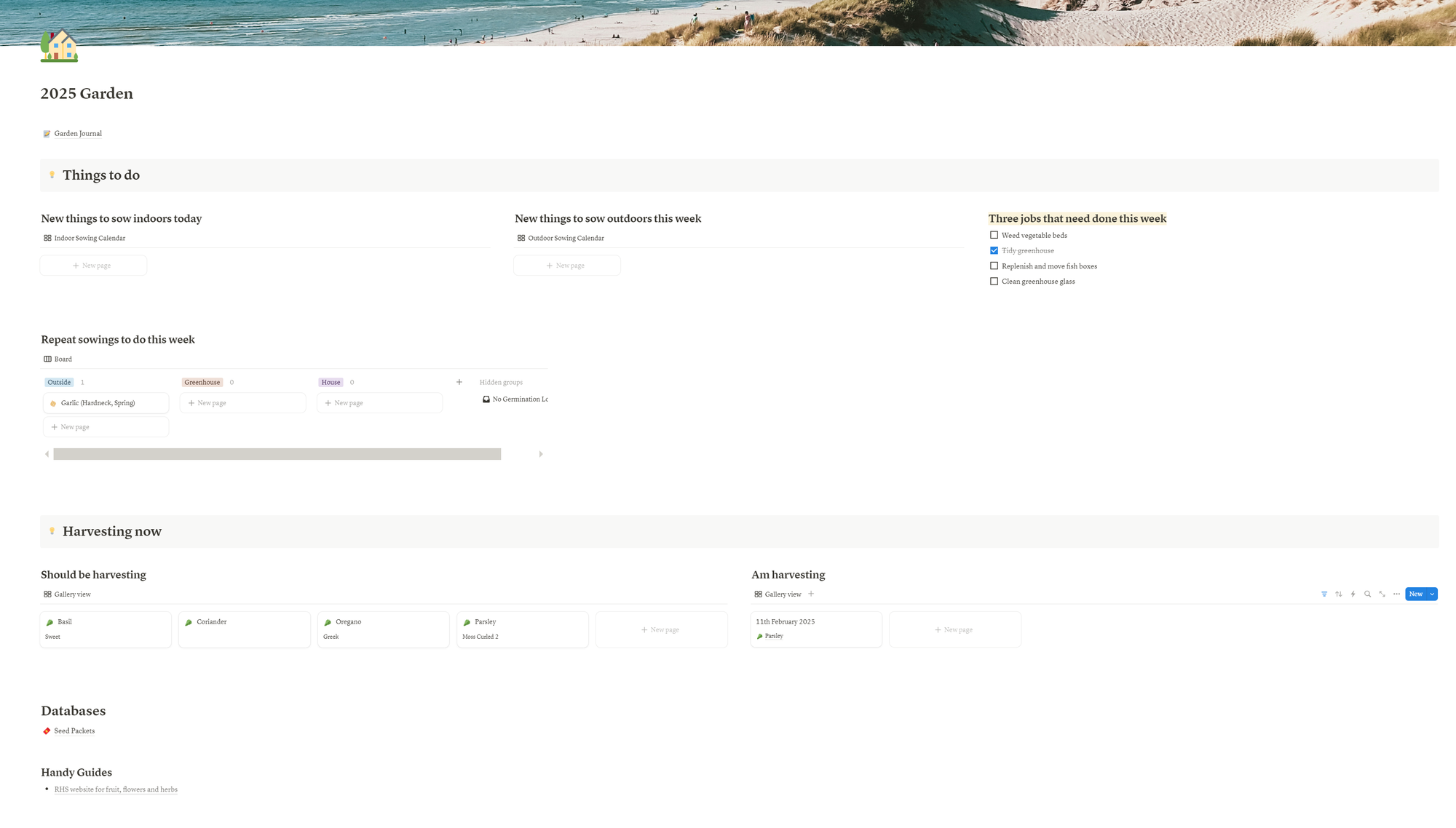The width and height of the screenshot is (1456, 828).
Task: Open the Garlic (Hardneck, Spring) card
Action: pos(98,403)
